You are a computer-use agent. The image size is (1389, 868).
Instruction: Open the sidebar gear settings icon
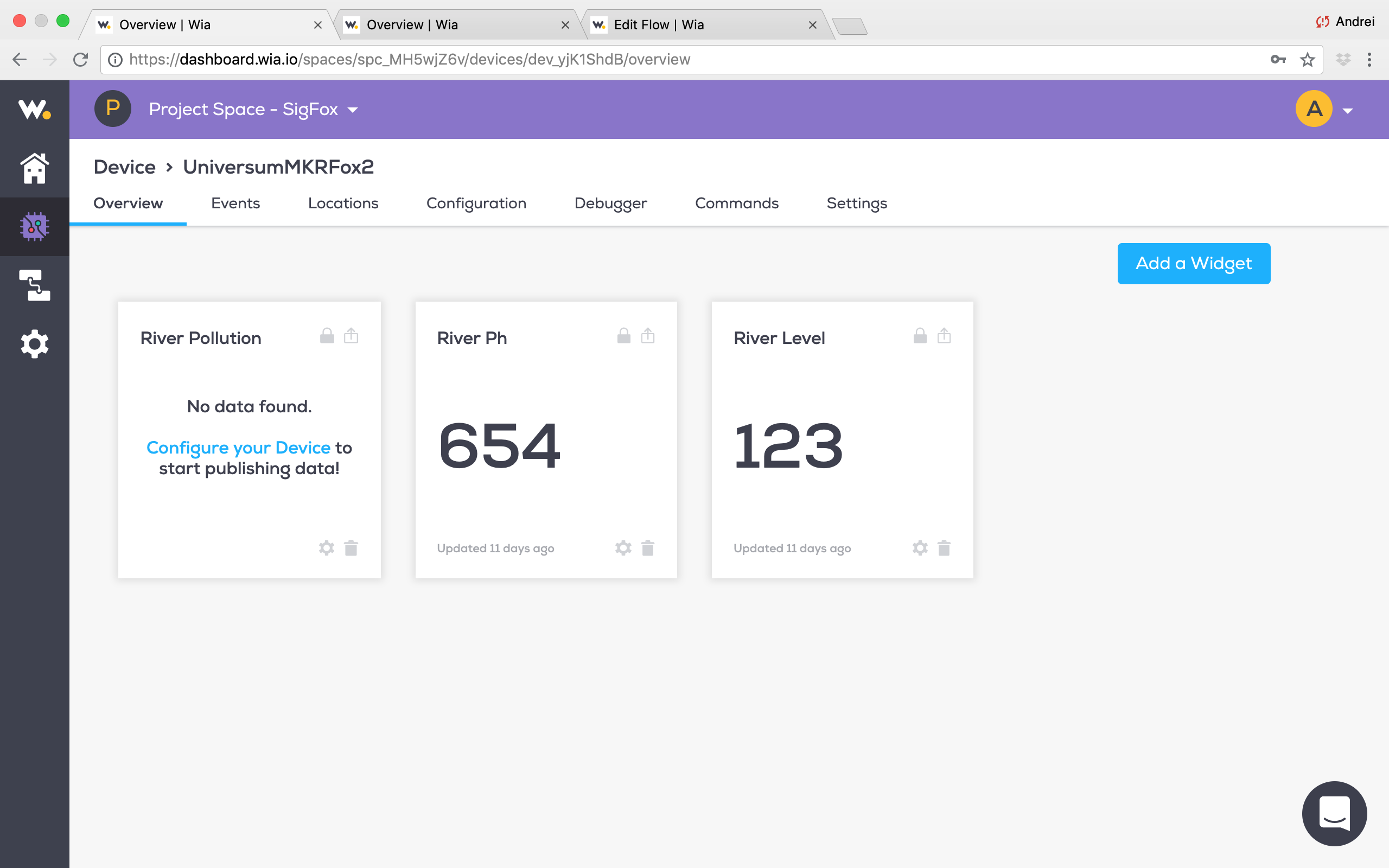point(34,344)
